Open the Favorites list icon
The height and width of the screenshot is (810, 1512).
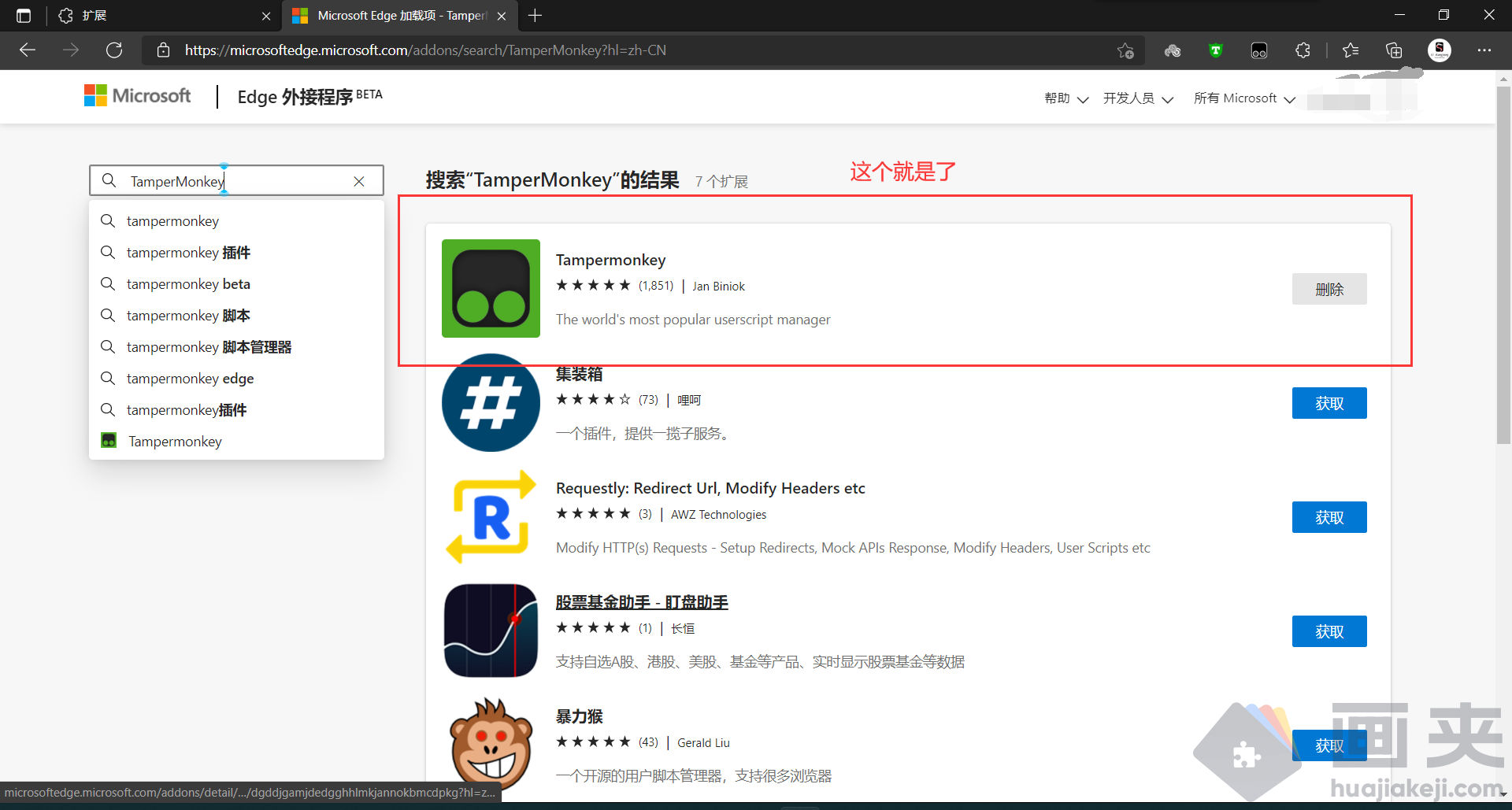click(1351, 50)
